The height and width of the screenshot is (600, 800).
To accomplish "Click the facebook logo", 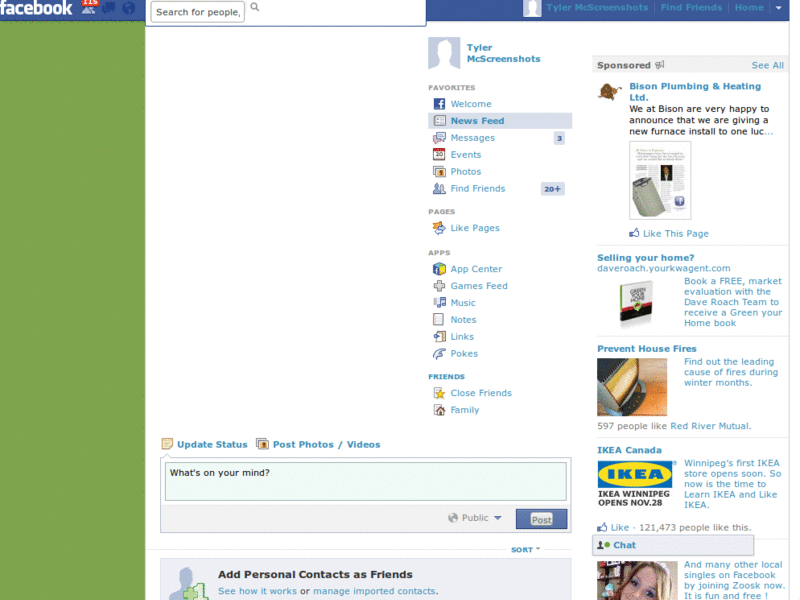I will coord(36,8).
